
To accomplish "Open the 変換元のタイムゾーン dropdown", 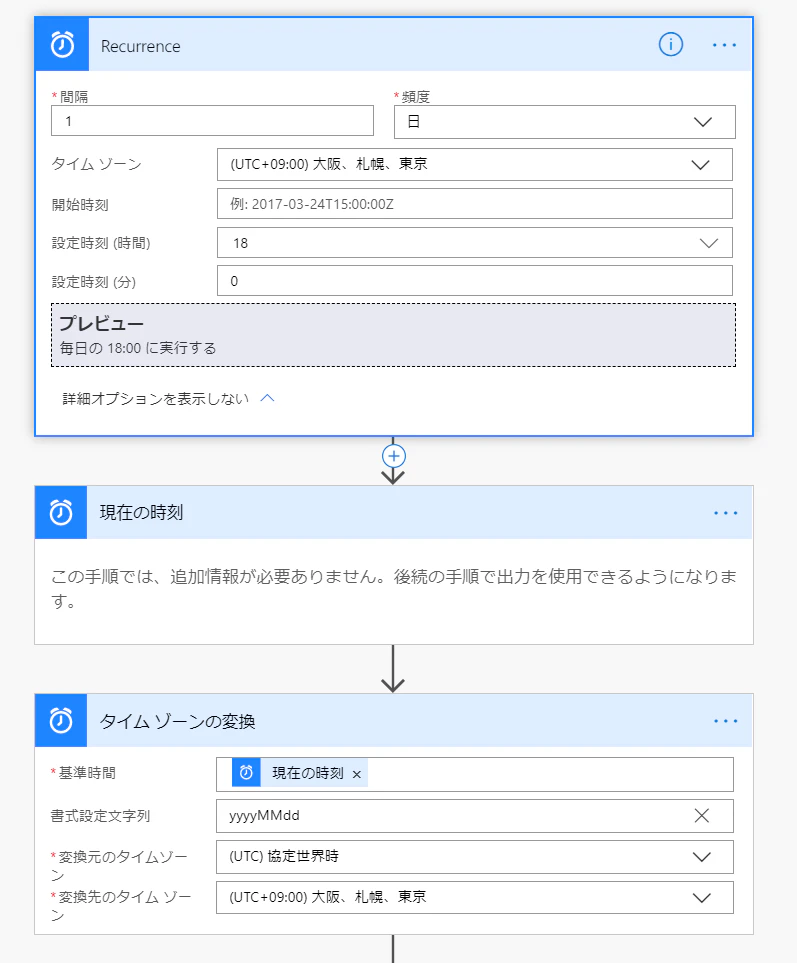I will pyautogui.click(x=475, y=857).
